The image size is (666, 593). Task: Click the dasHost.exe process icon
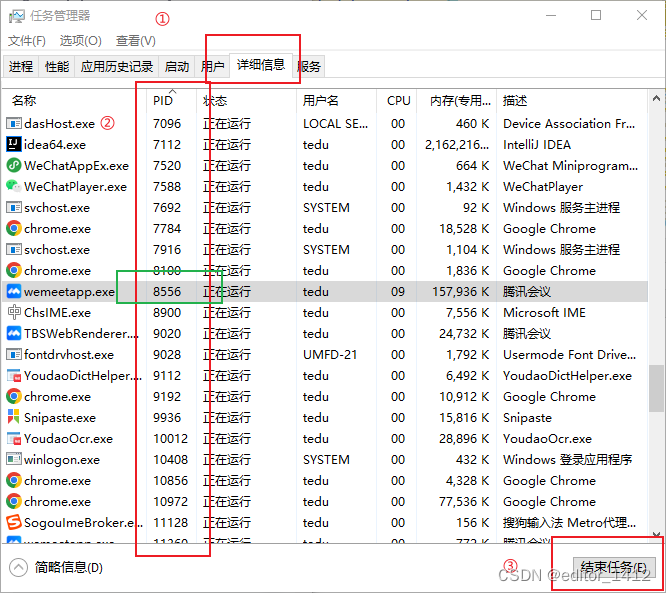(14, 124)
